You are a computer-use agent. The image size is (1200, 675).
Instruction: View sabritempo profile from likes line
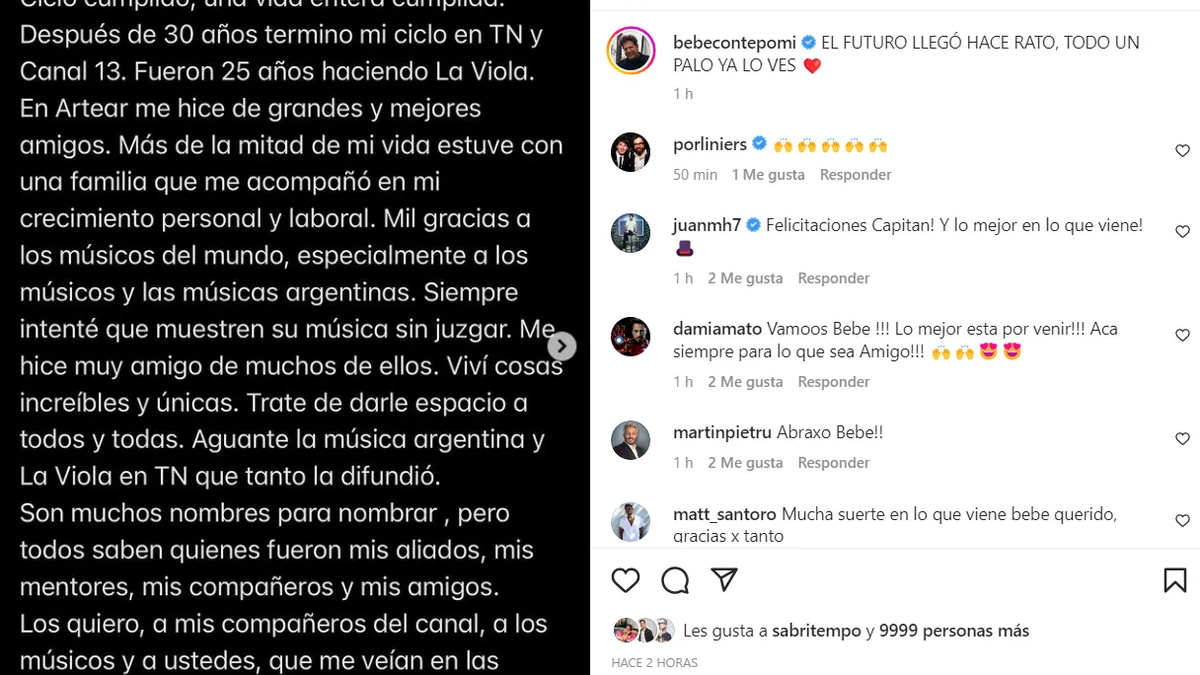[x=813, y=631]
